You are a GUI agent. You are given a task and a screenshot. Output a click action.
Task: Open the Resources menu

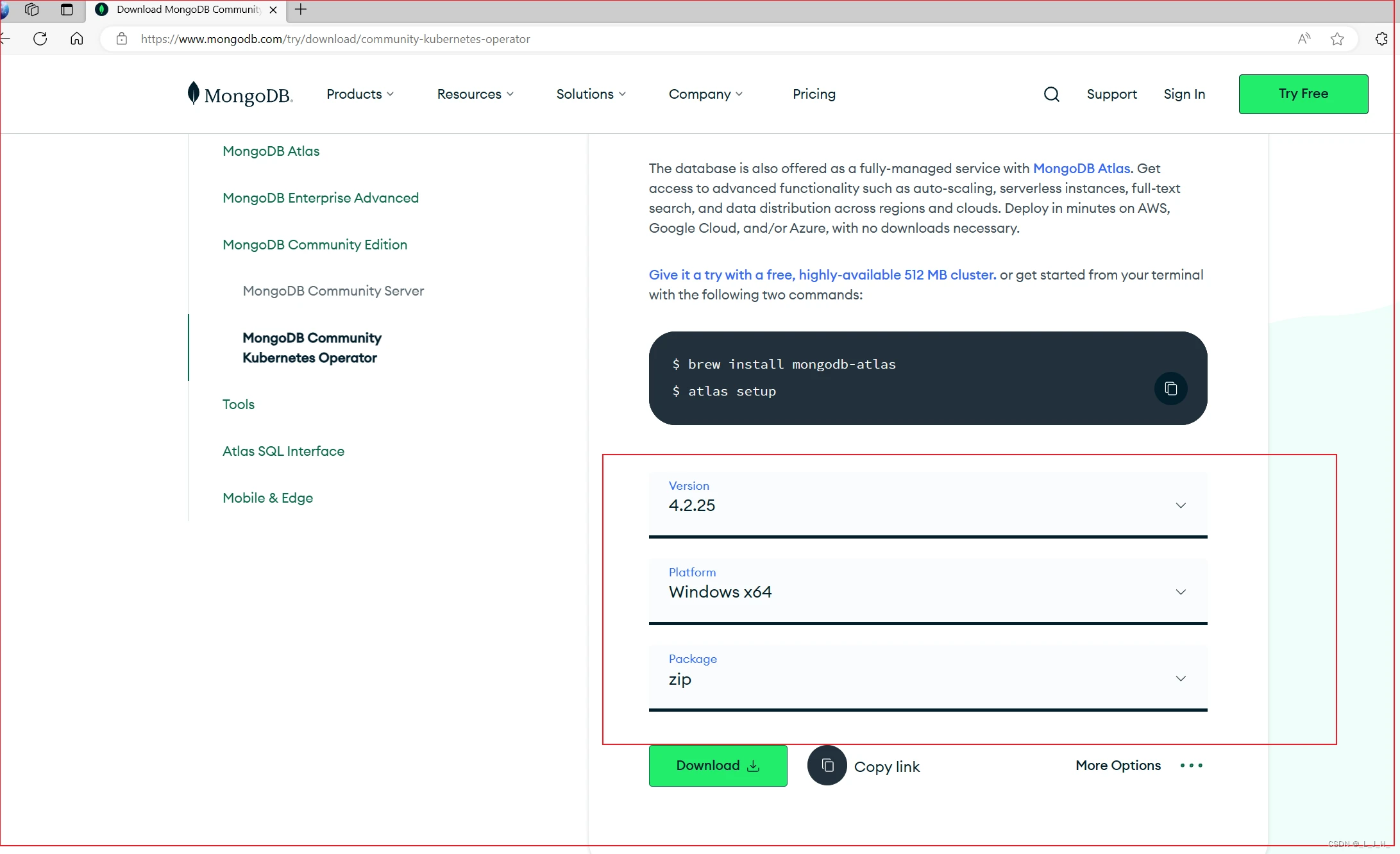475,94
